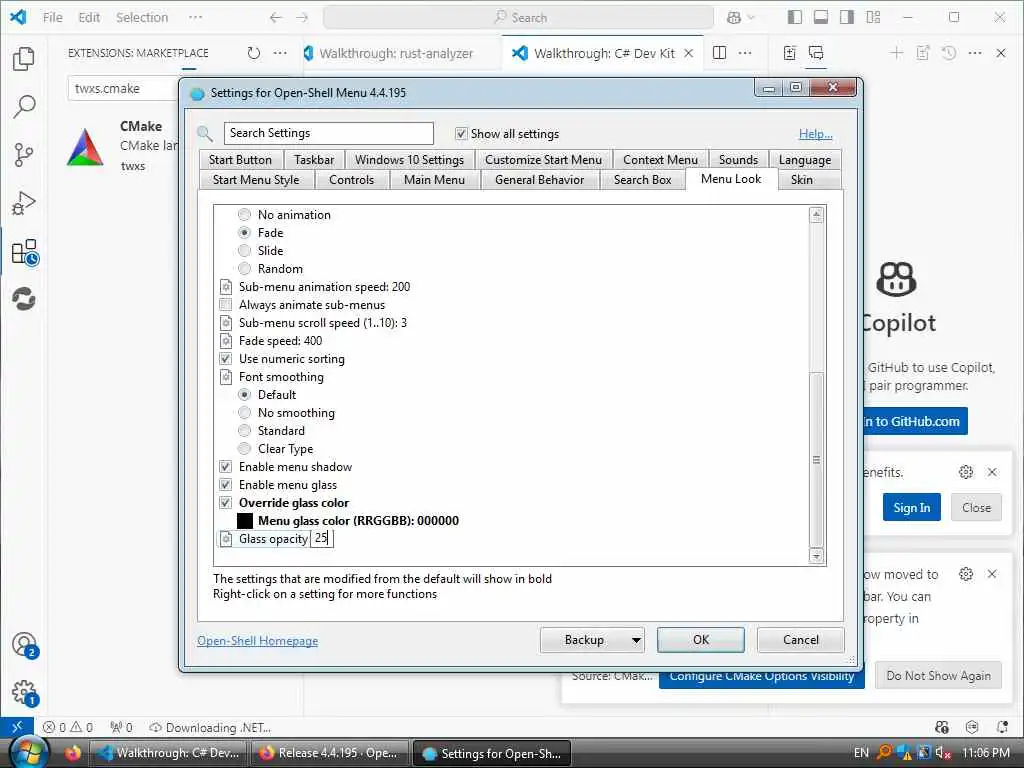Open the Search view in VS Code sidebar
Viewport: 1024px width, 768px height.
click(x=24, y=106)
